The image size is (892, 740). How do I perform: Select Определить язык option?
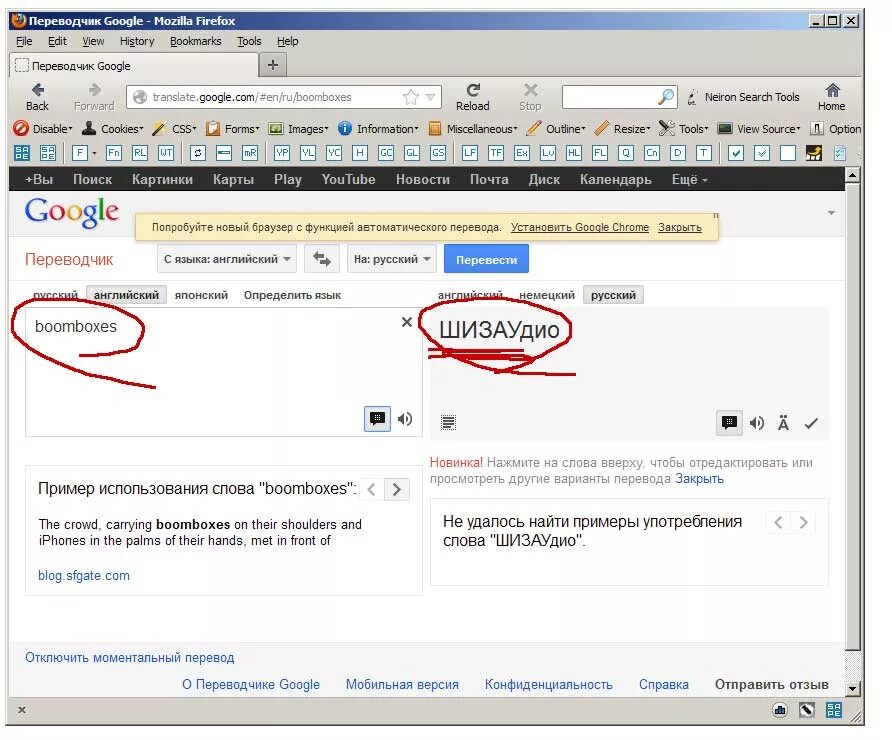tap(292, 295)
